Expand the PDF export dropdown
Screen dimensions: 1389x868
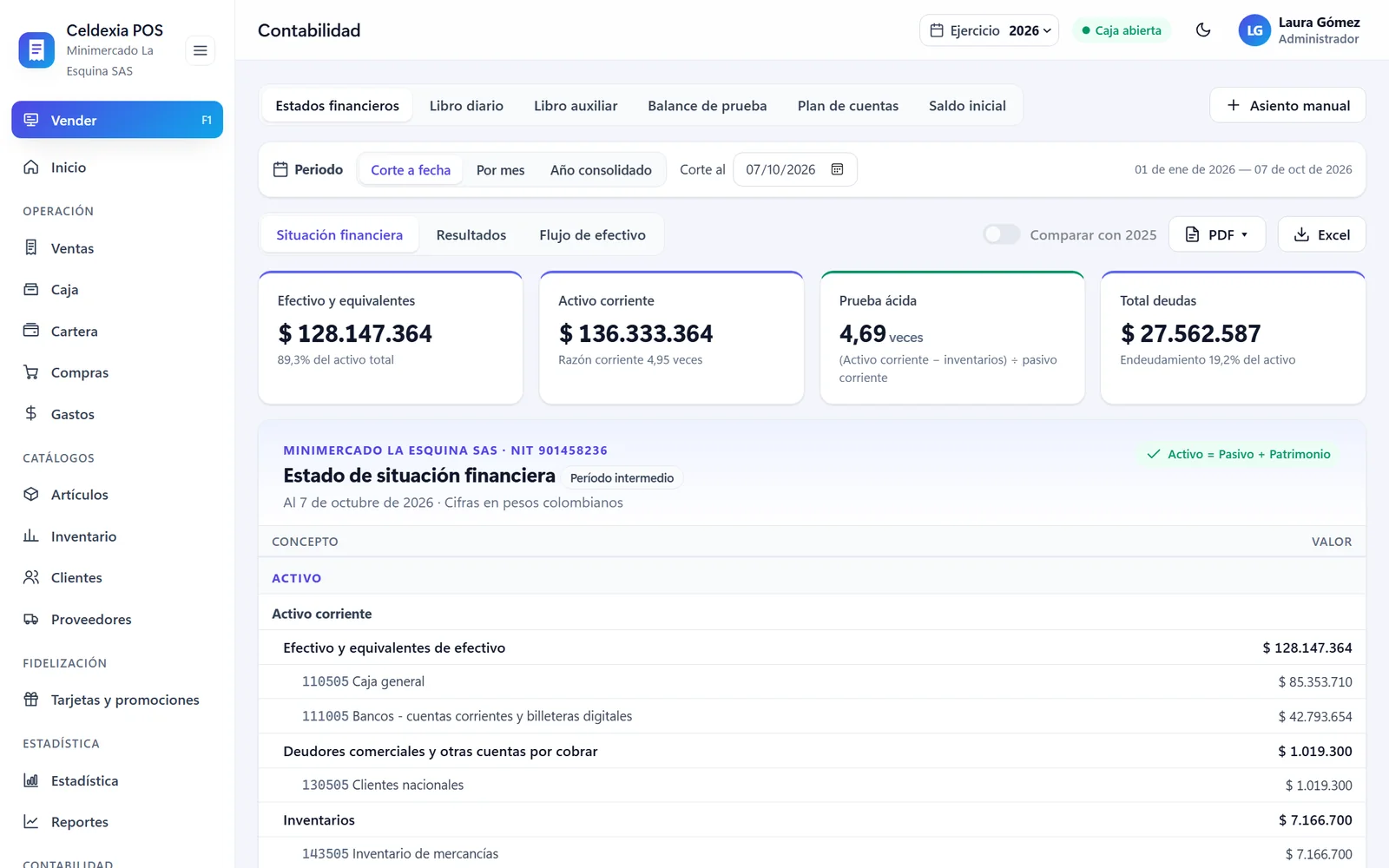(1217, 234)
